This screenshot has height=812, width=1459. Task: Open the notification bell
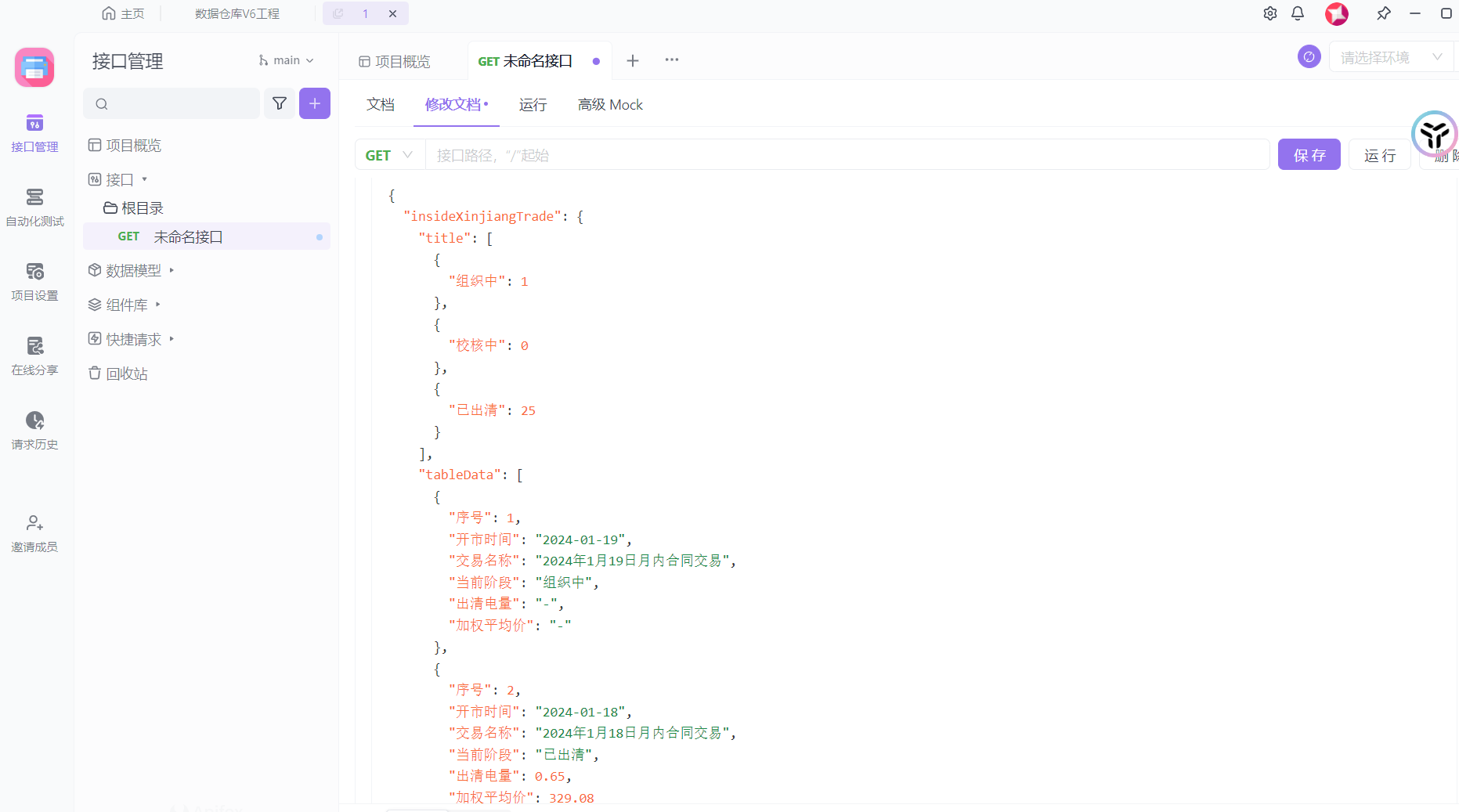click(x=1298, y=13)
